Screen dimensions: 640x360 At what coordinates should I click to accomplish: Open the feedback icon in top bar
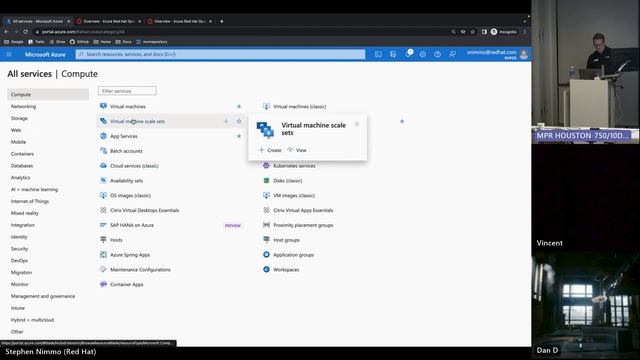click(x=452, y=54)
